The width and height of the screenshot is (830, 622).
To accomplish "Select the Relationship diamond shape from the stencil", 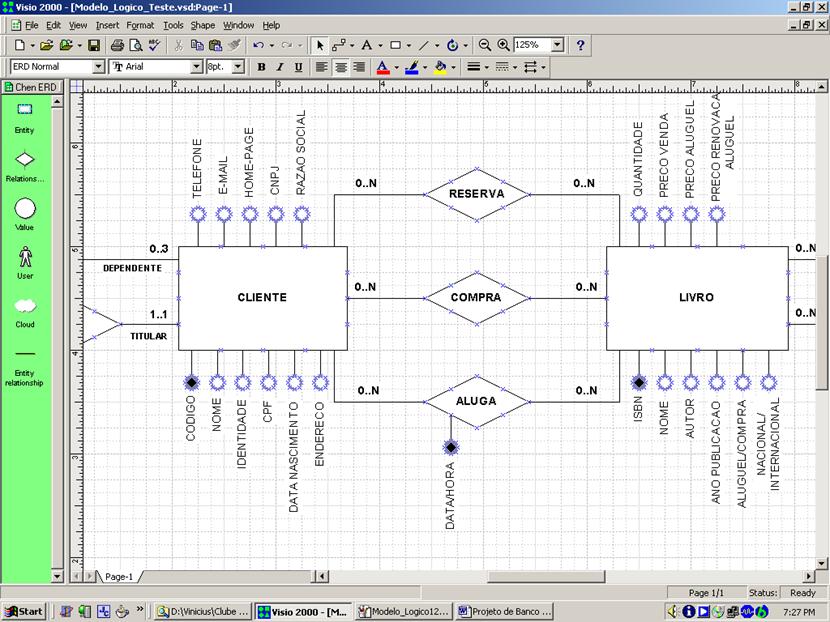I will click(x=24, y=160).
